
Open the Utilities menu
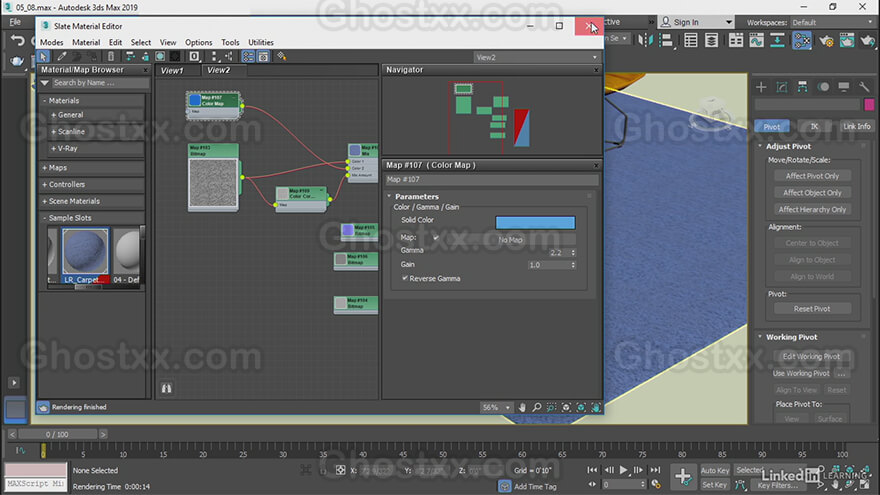tap(261, 42)
